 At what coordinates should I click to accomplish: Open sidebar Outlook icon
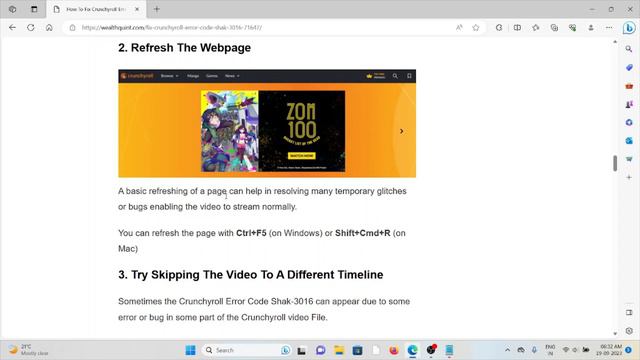pyautogui.click(x=629, y=141)
